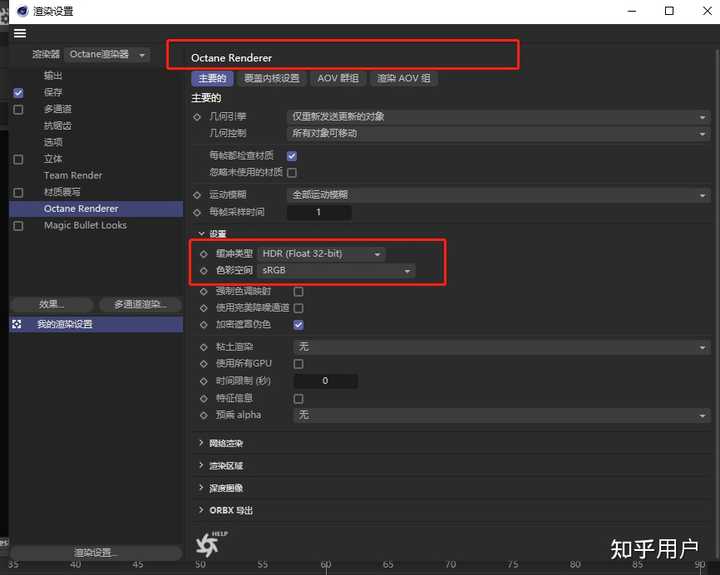Open the 预乘 alpha dropdown
This screenshot has height=575, width=720.
[502, 415]
